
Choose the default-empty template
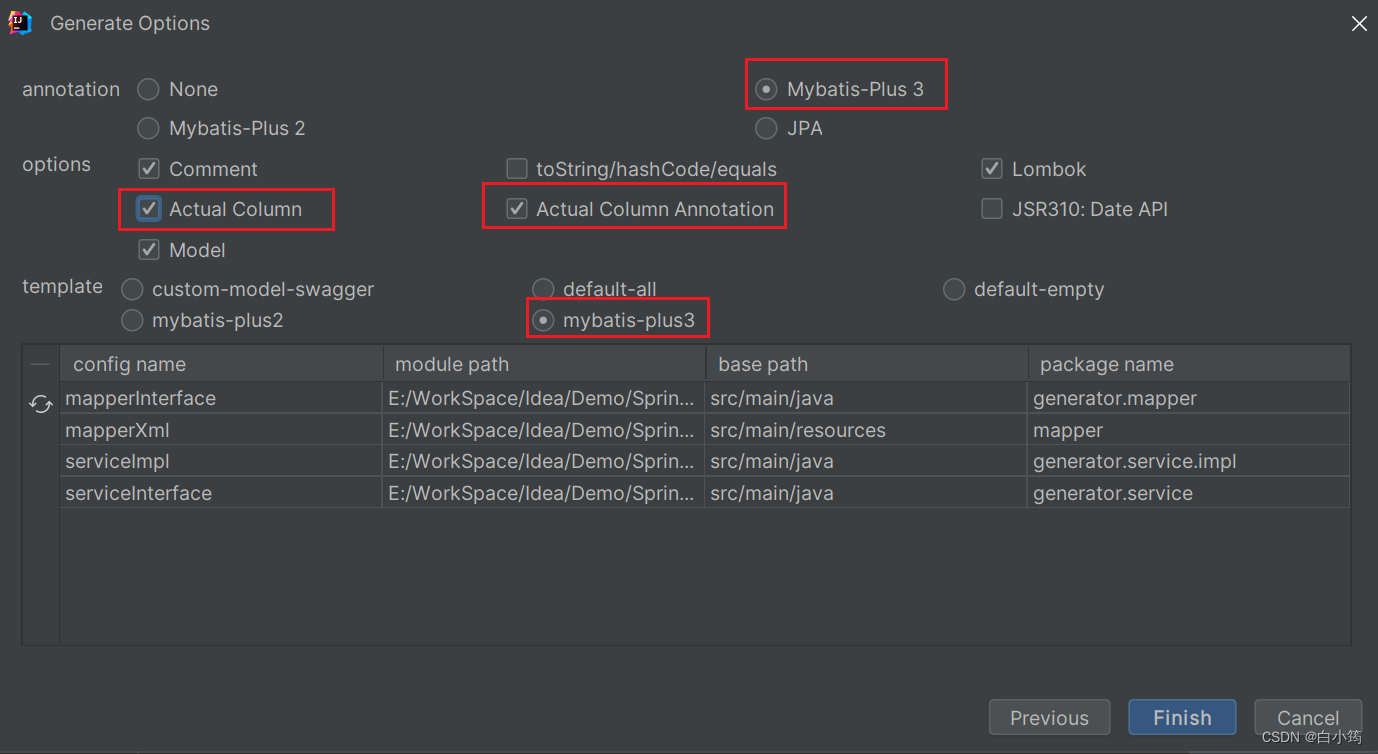pyautogui.click(x=954, y=290)
